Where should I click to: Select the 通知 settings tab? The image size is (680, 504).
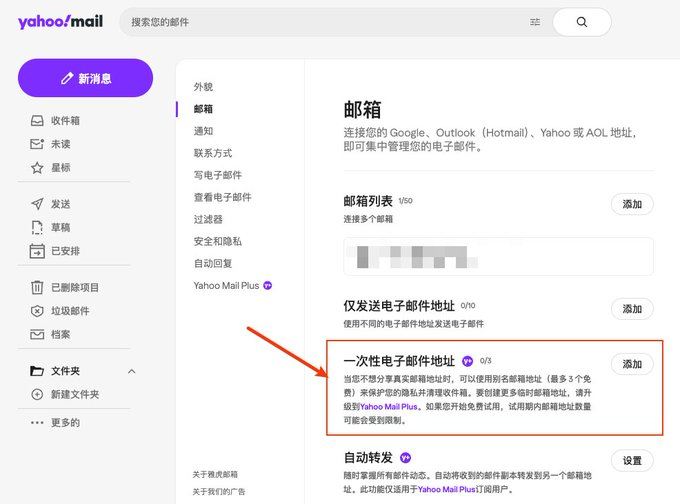coord(203,131)
